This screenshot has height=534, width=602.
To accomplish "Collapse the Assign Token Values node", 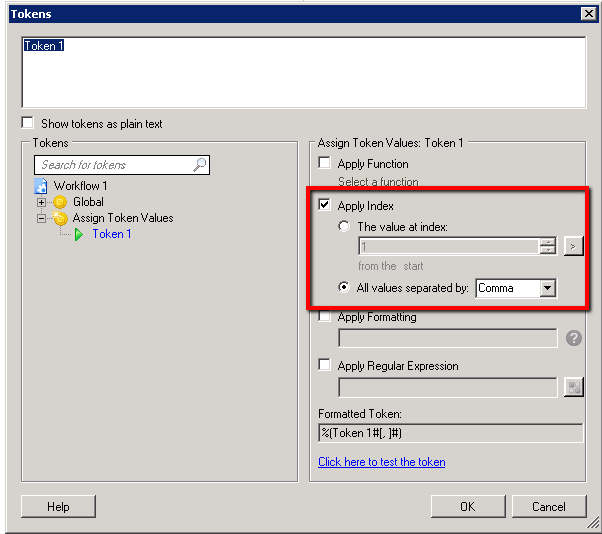I will 41,218.
